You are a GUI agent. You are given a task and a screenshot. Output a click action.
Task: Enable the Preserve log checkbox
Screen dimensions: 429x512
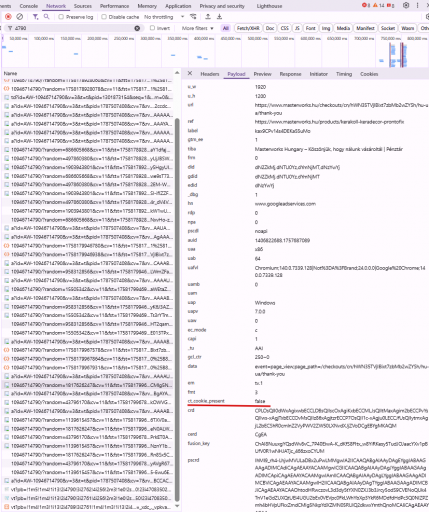pyautogui.click(x=61, y=17)
